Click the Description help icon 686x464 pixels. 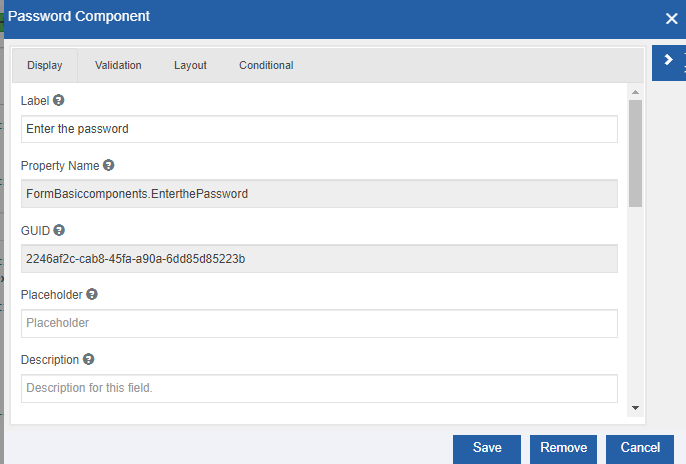click(88, 359)
